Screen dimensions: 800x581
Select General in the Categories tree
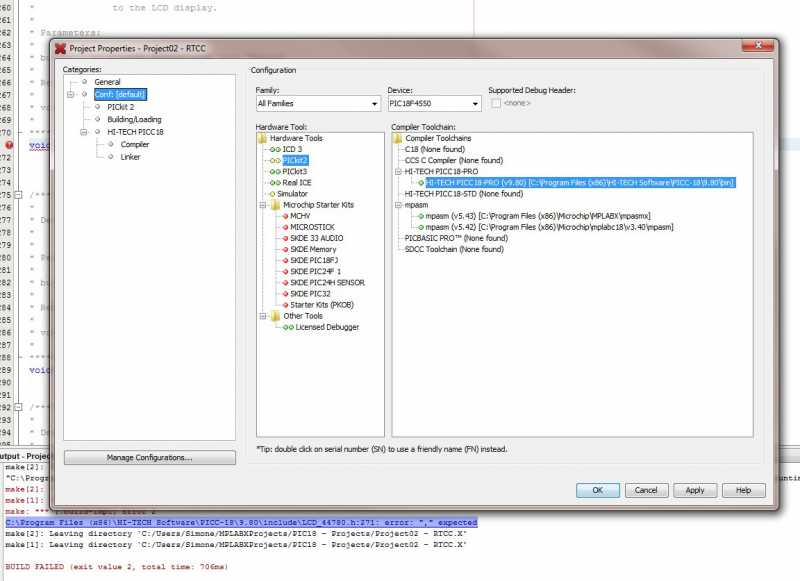pos(107,82)
